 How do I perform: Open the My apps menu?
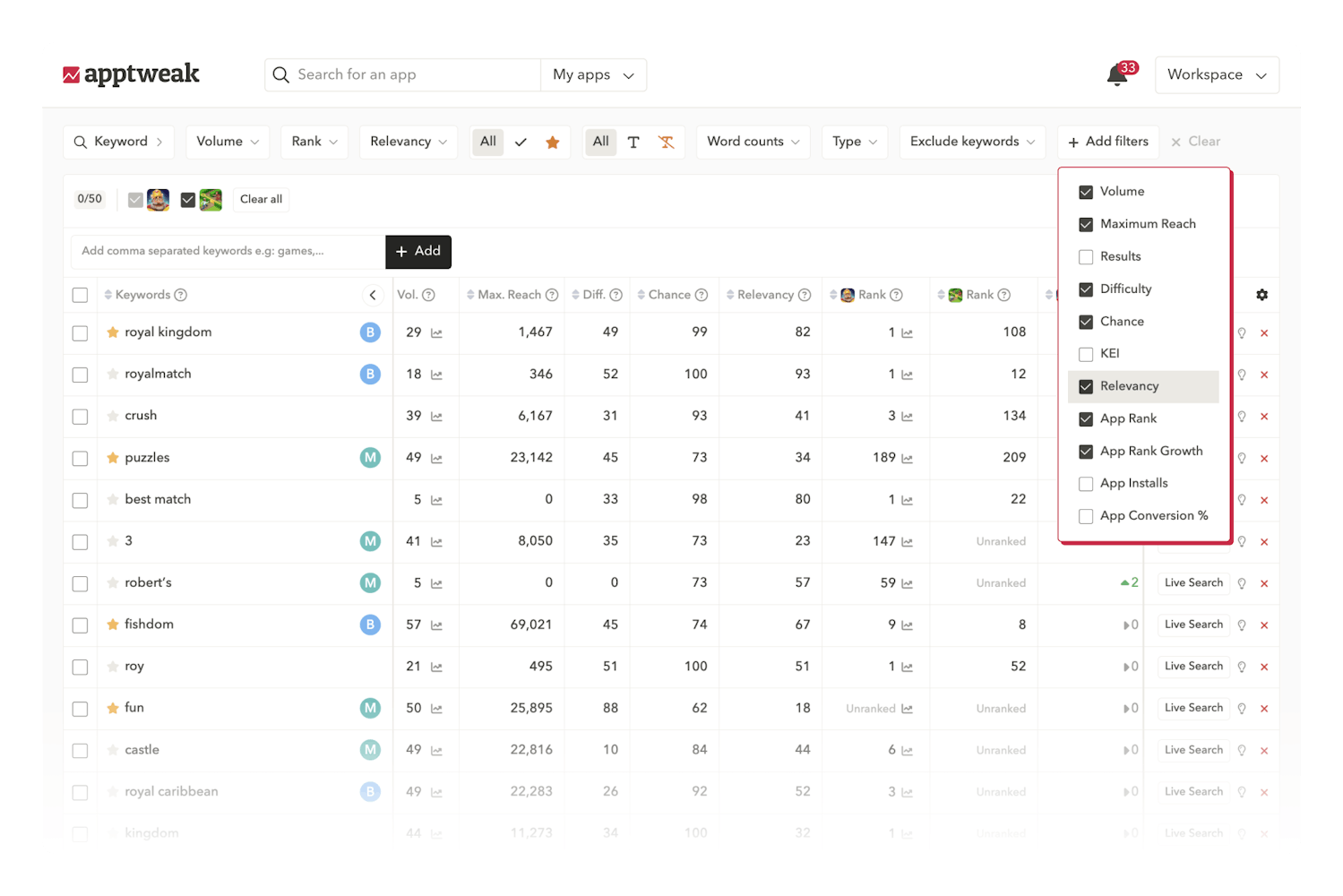pyautogui.click(x=592, y=74)
